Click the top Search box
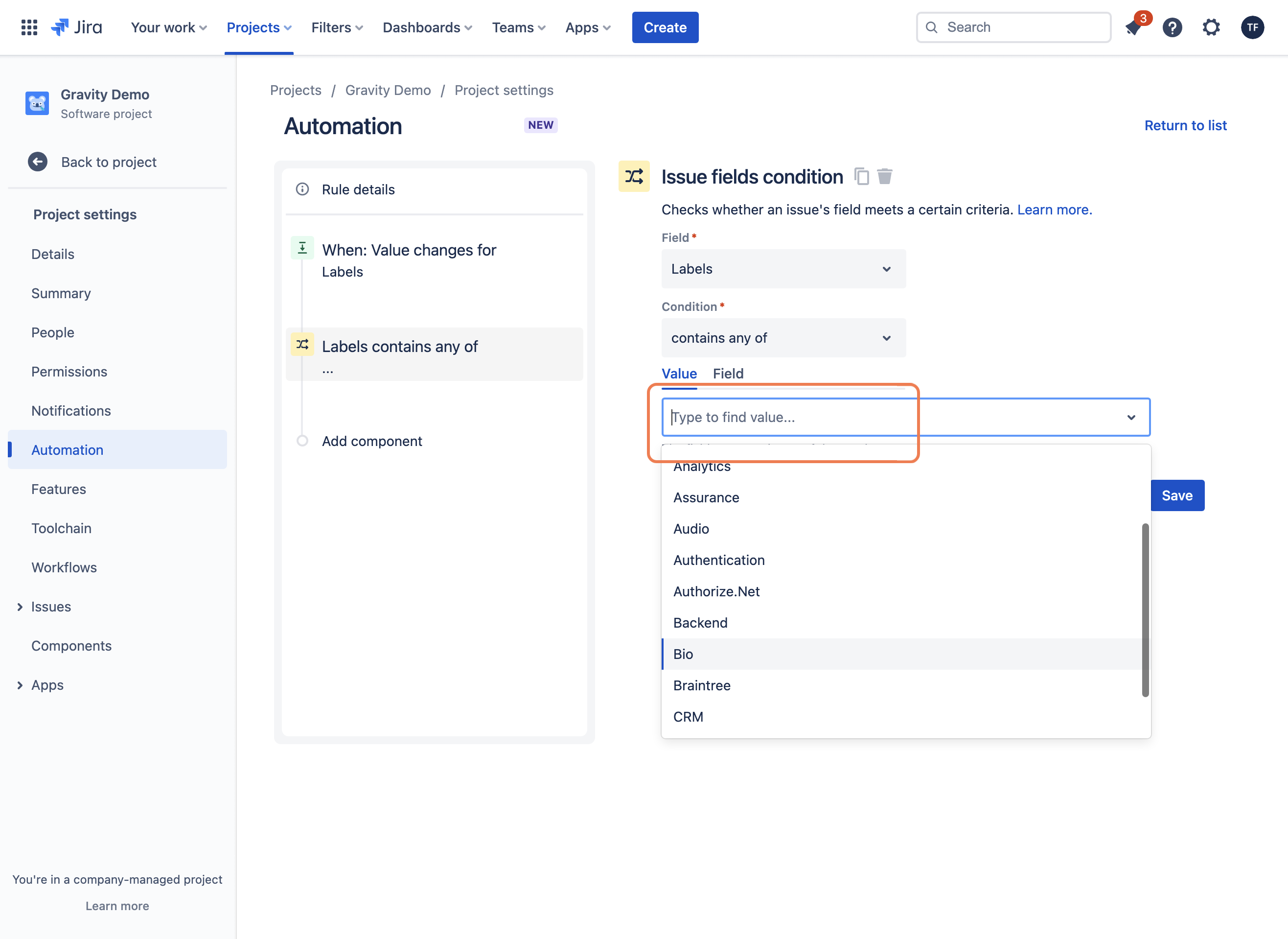The image size is (1288, 939). click(1013, 27)
